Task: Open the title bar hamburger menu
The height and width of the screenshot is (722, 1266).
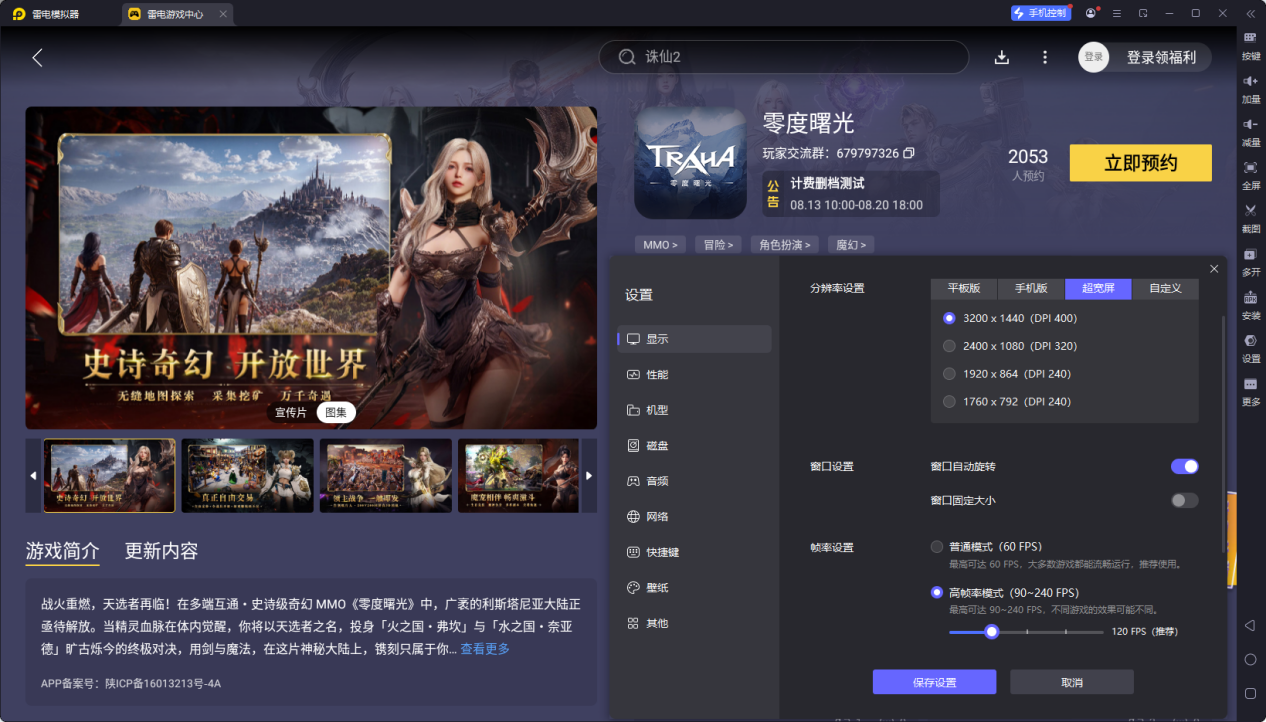Action: 1116,13
